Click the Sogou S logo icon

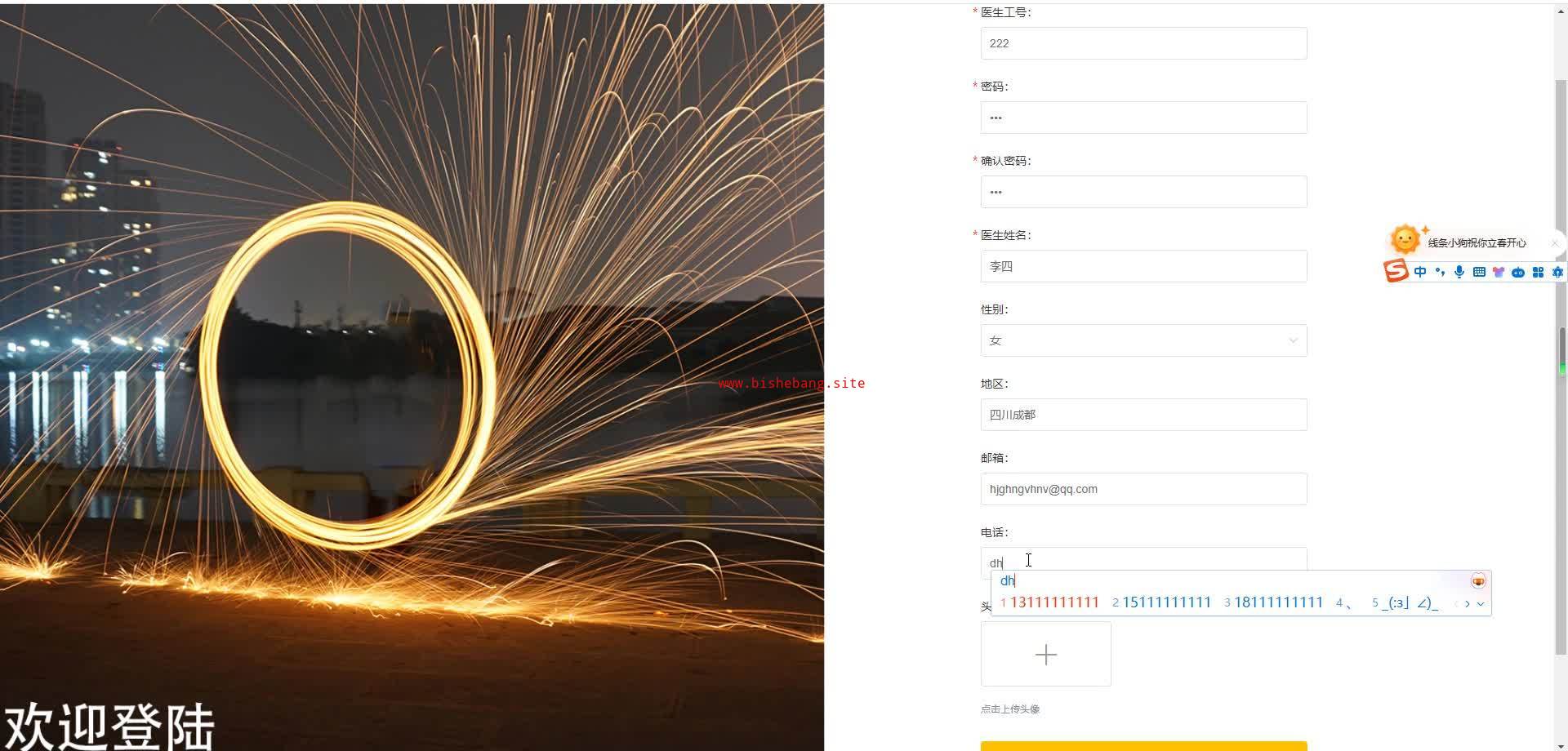pos(1396,271)
